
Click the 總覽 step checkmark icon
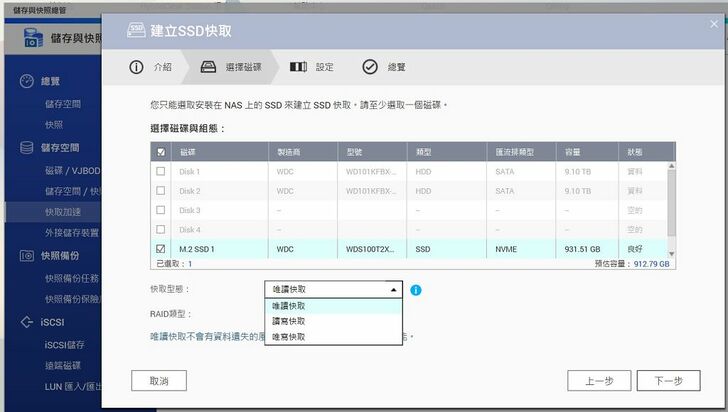click(369, 67)
